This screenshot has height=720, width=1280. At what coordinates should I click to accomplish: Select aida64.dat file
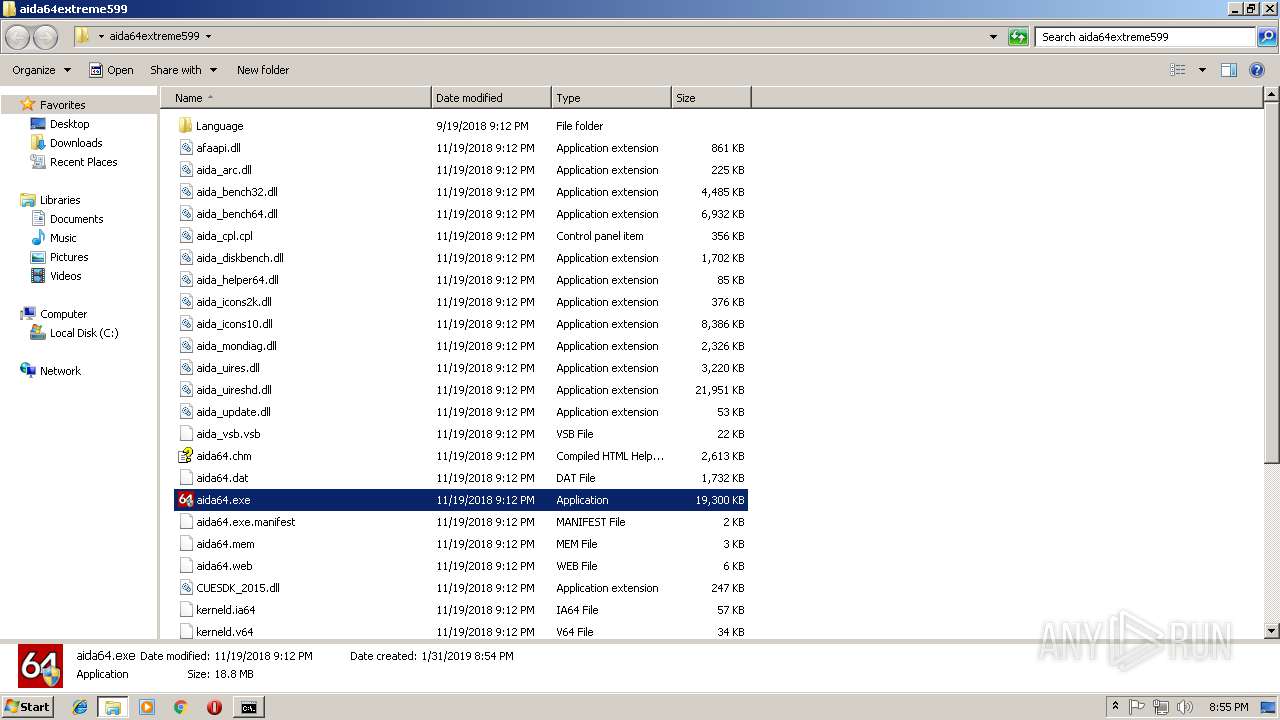[461, 478]
